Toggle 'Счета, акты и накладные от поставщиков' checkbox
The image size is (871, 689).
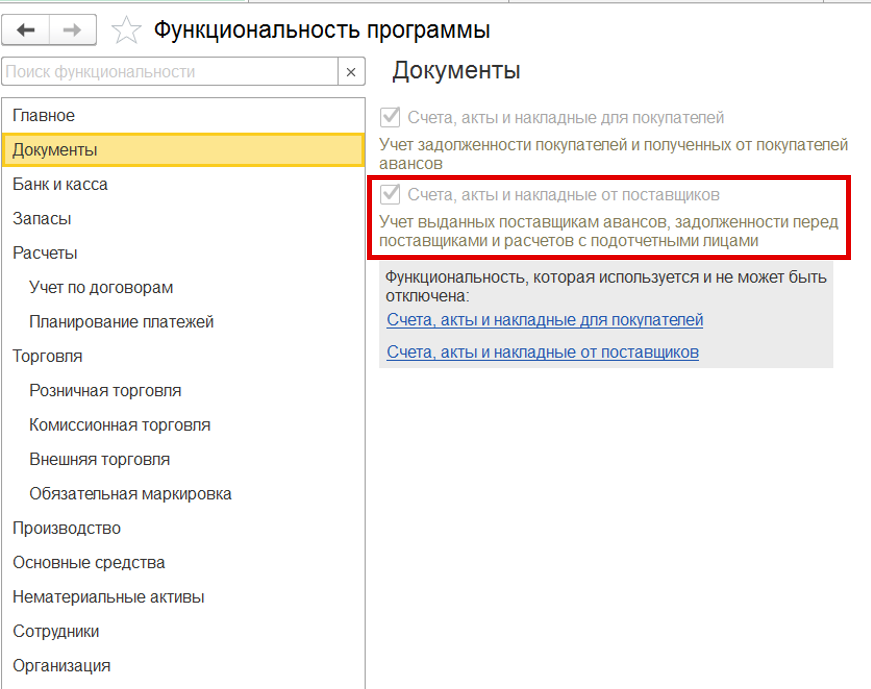click(x=390, y=194)
